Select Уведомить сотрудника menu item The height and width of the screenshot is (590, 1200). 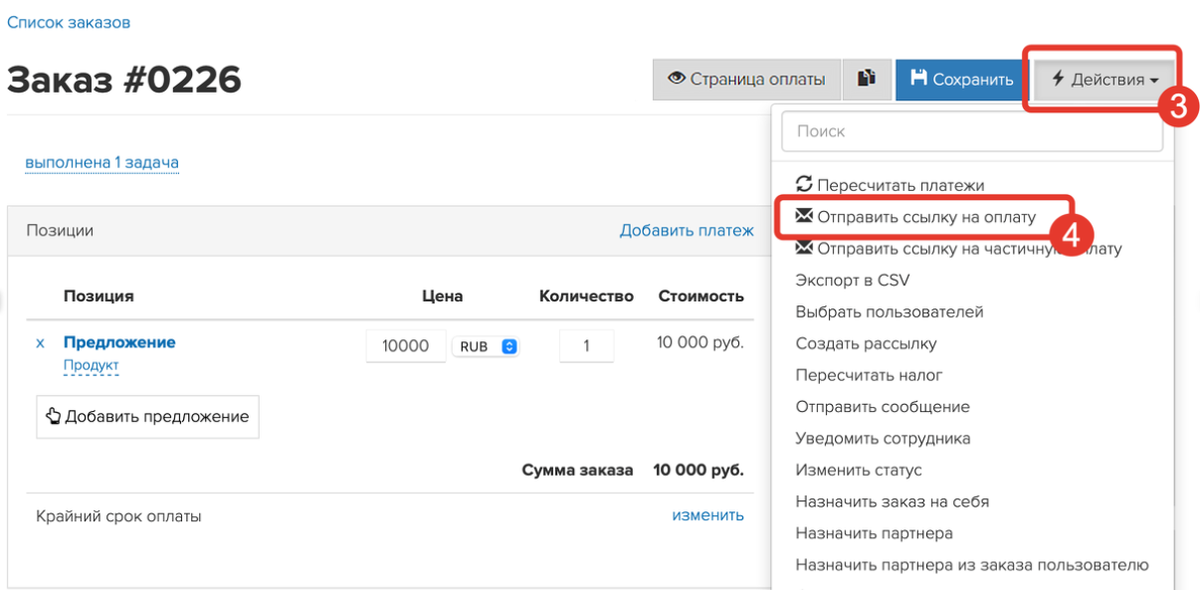(882, 438)
